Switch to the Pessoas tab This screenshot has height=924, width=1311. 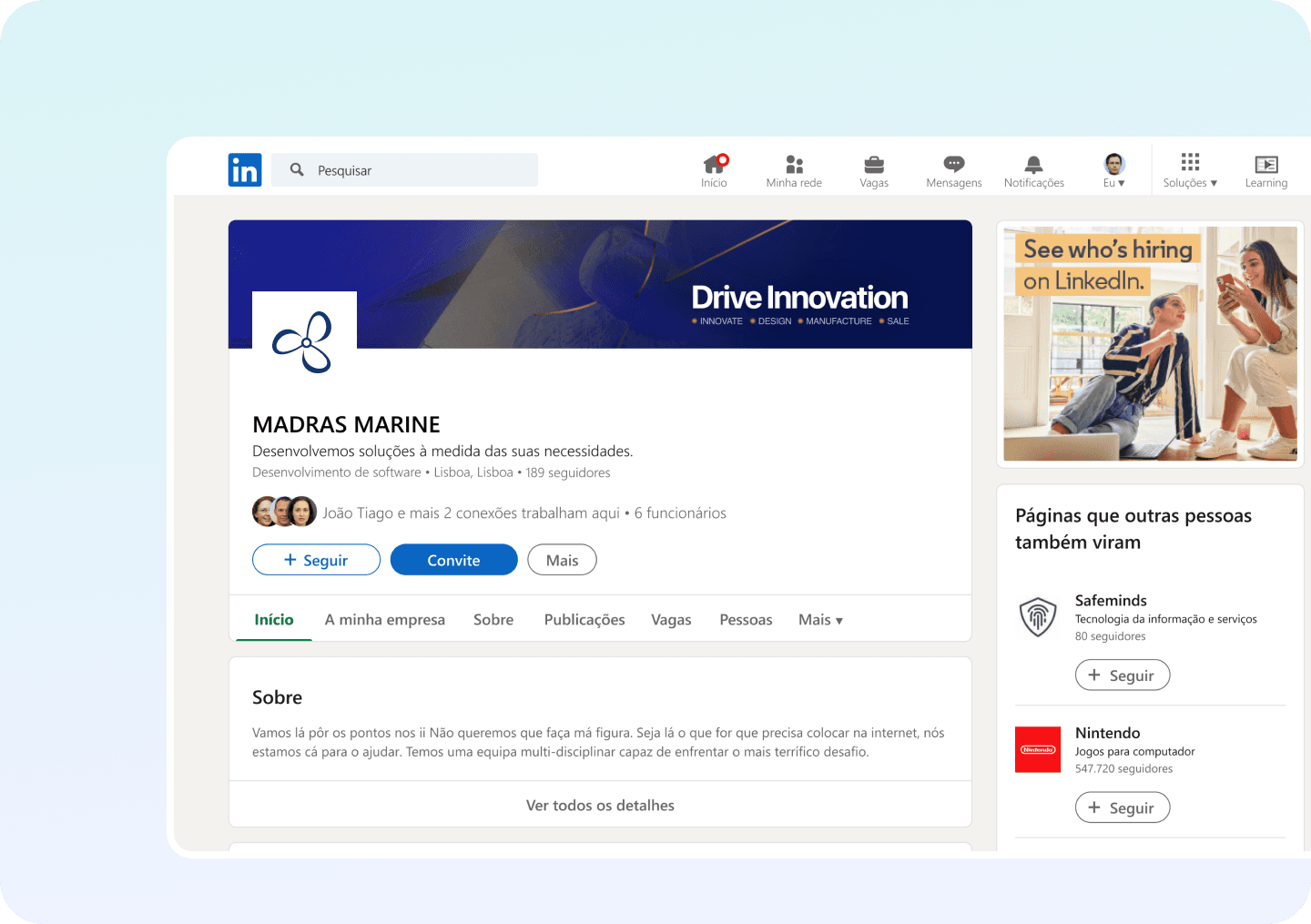[x=746, y=620]
